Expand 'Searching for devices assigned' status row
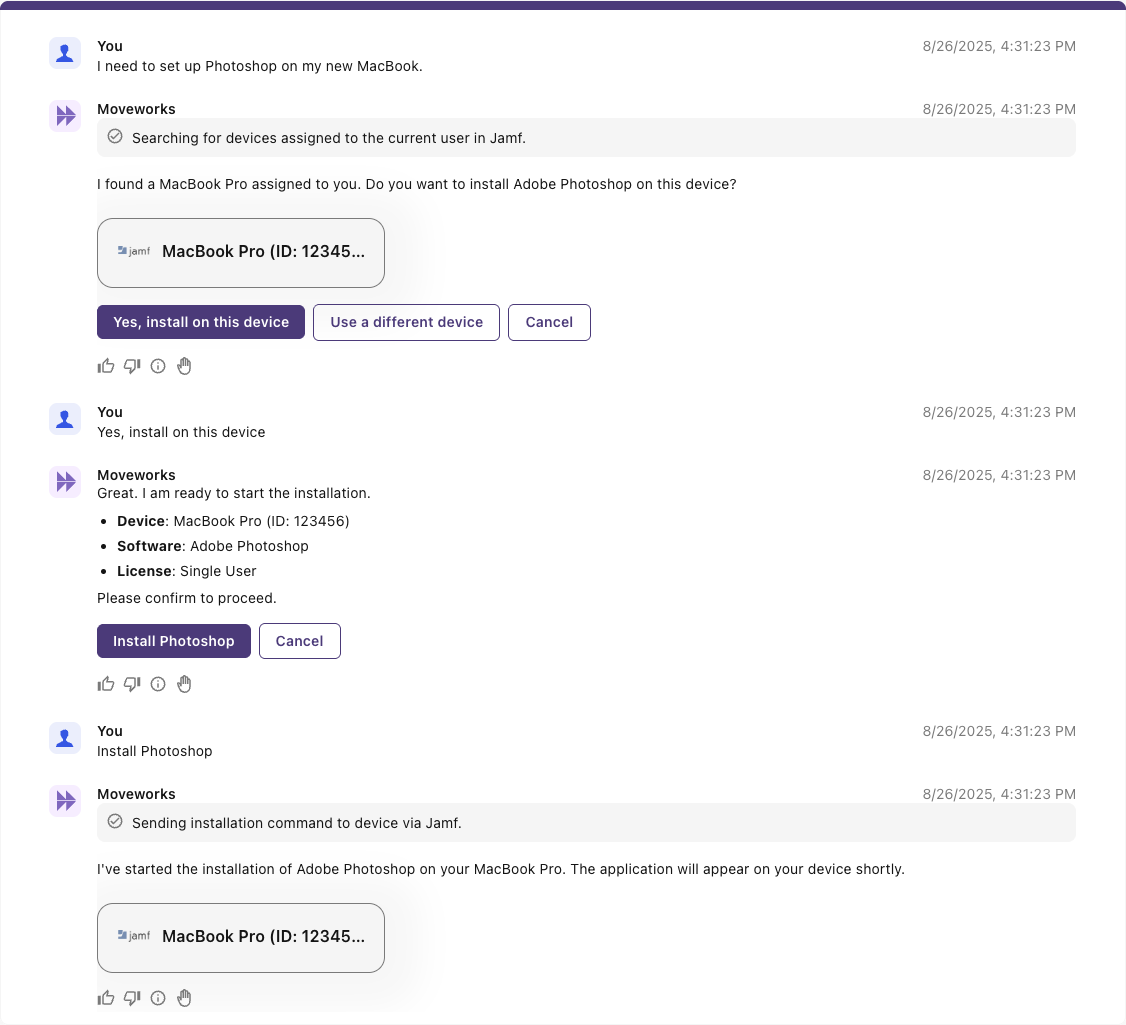The height and width of the screenshot is (1025, 1126). click(x=586, y=138)
